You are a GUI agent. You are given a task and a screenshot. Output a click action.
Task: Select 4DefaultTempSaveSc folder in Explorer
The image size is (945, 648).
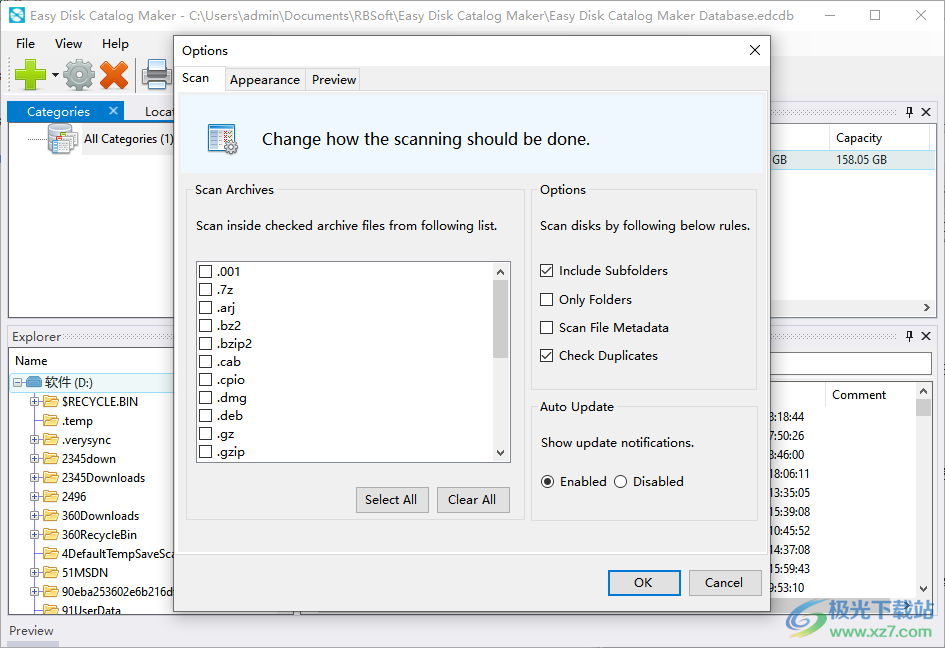[118, 553]
